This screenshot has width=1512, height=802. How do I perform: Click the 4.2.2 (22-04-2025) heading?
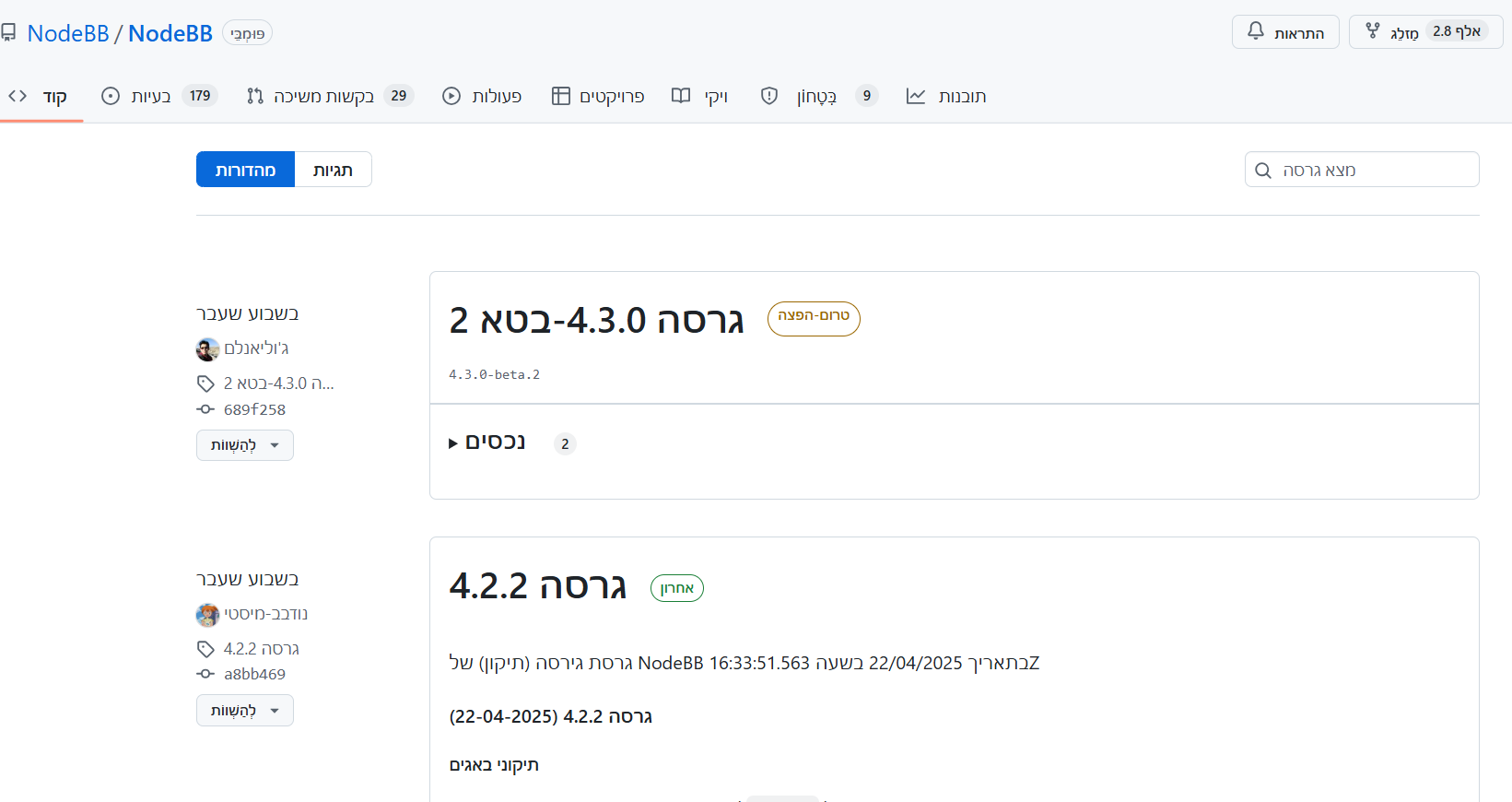pos(551,716)
